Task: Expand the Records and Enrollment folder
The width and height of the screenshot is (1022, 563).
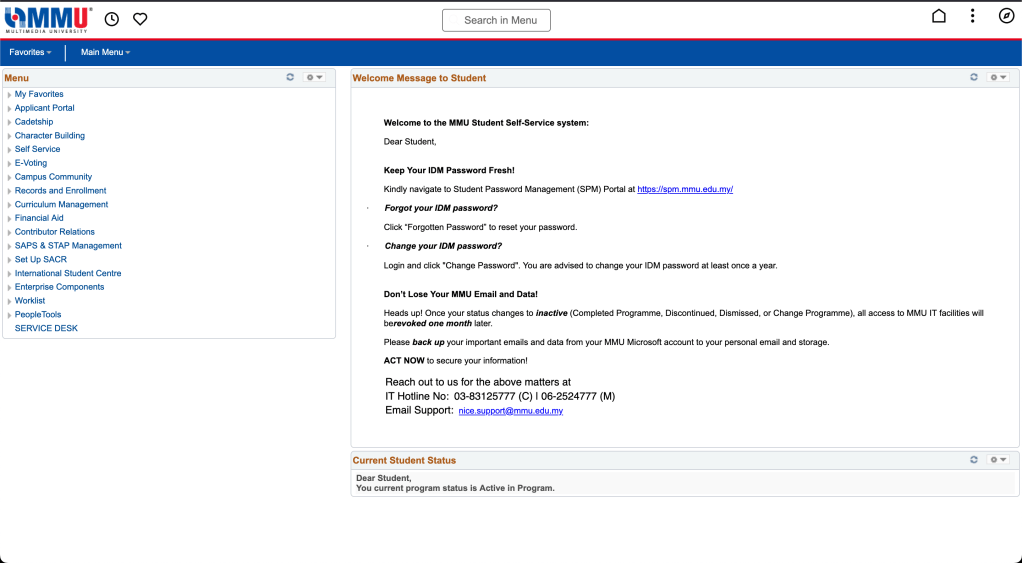Action: (x=60, y=190)
